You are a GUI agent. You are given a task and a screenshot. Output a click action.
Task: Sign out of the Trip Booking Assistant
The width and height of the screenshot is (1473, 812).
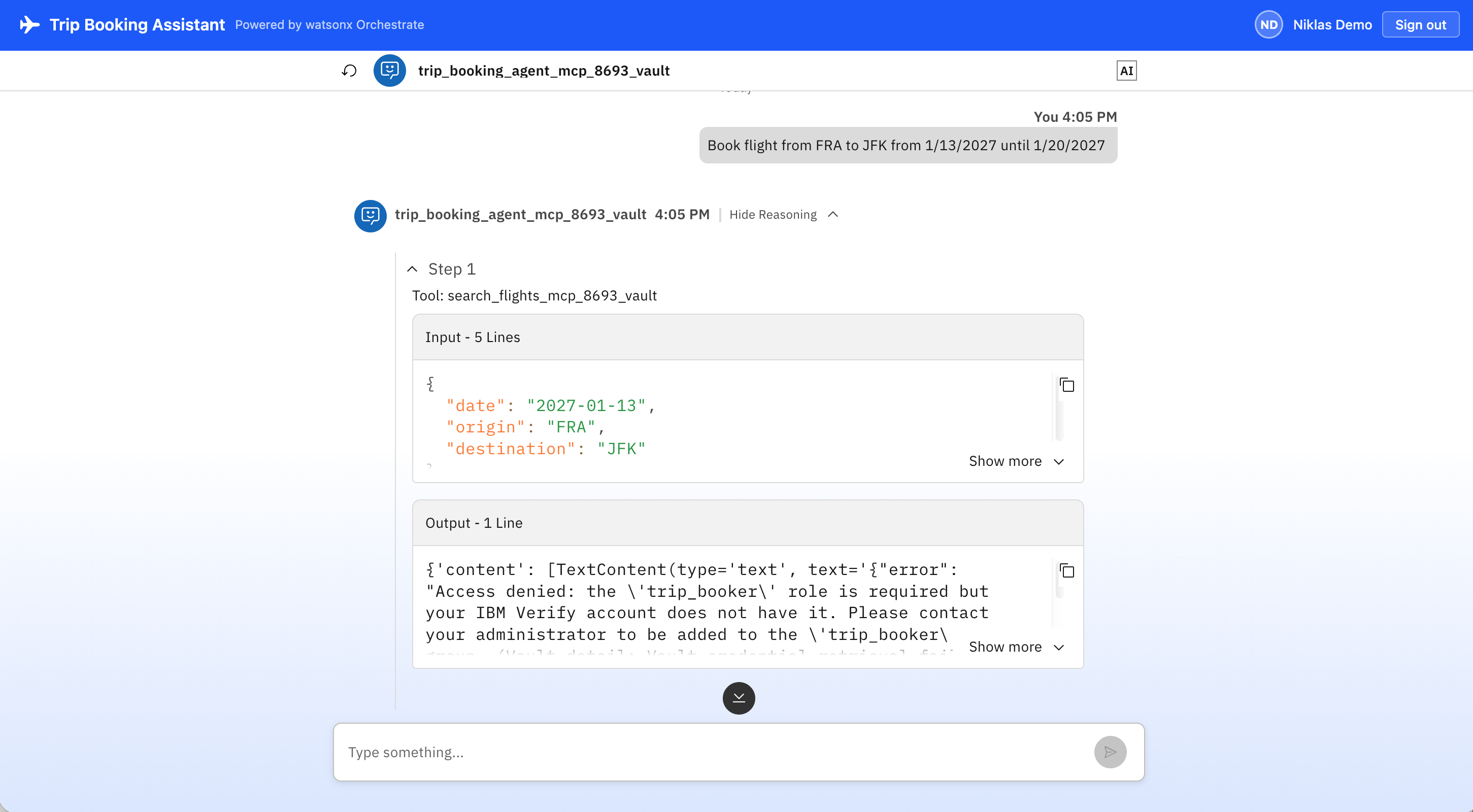click(x=1420, y=24)
